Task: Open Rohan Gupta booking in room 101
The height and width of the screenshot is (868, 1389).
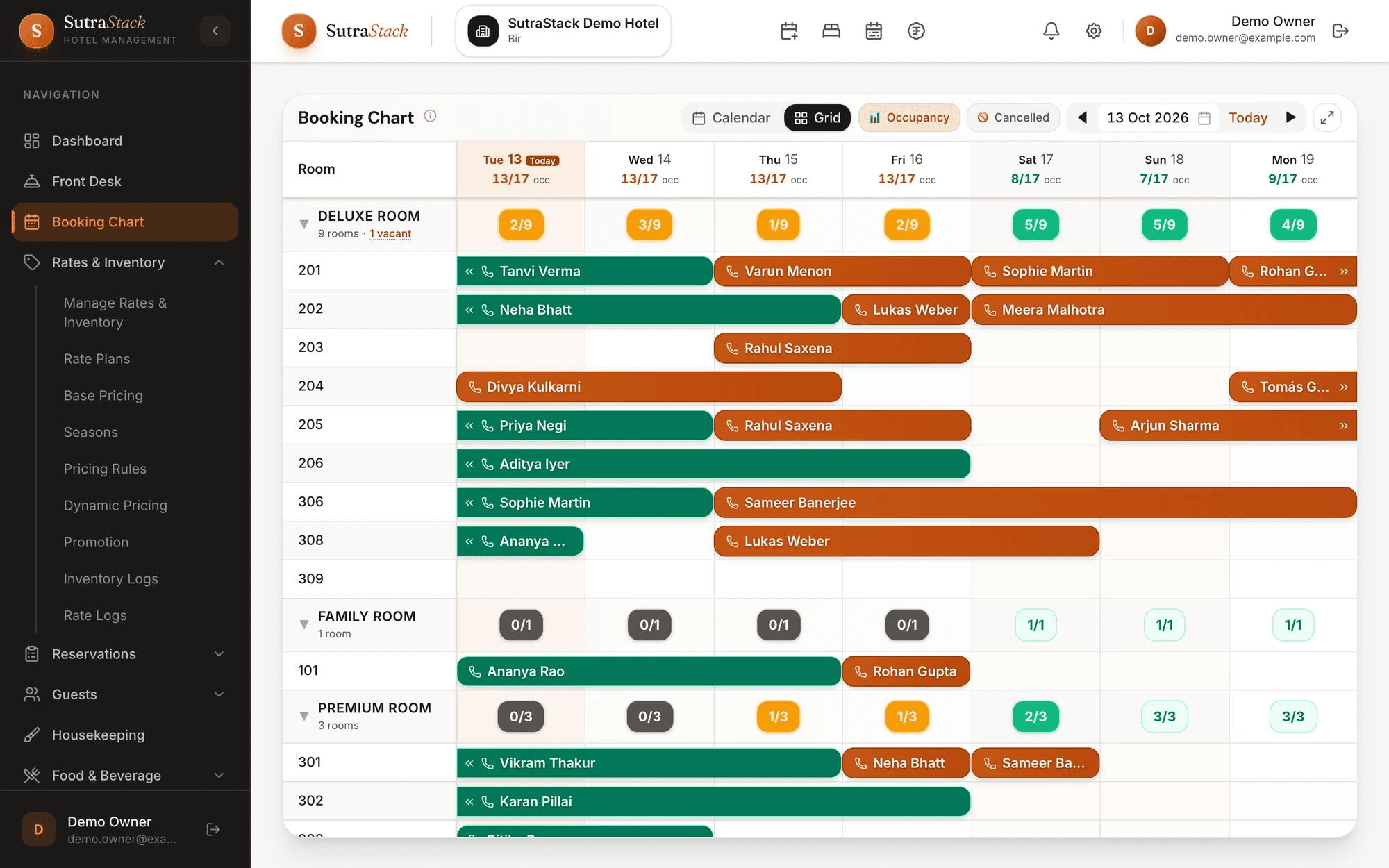Action: tap(906, 671)
